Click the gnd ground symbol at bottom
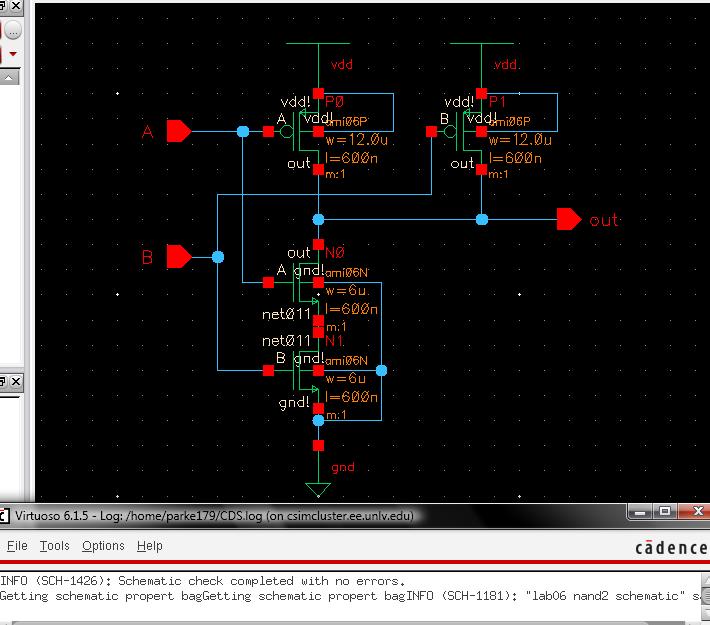The width and height of the screenshot is (710, 625). click(318, 488)
